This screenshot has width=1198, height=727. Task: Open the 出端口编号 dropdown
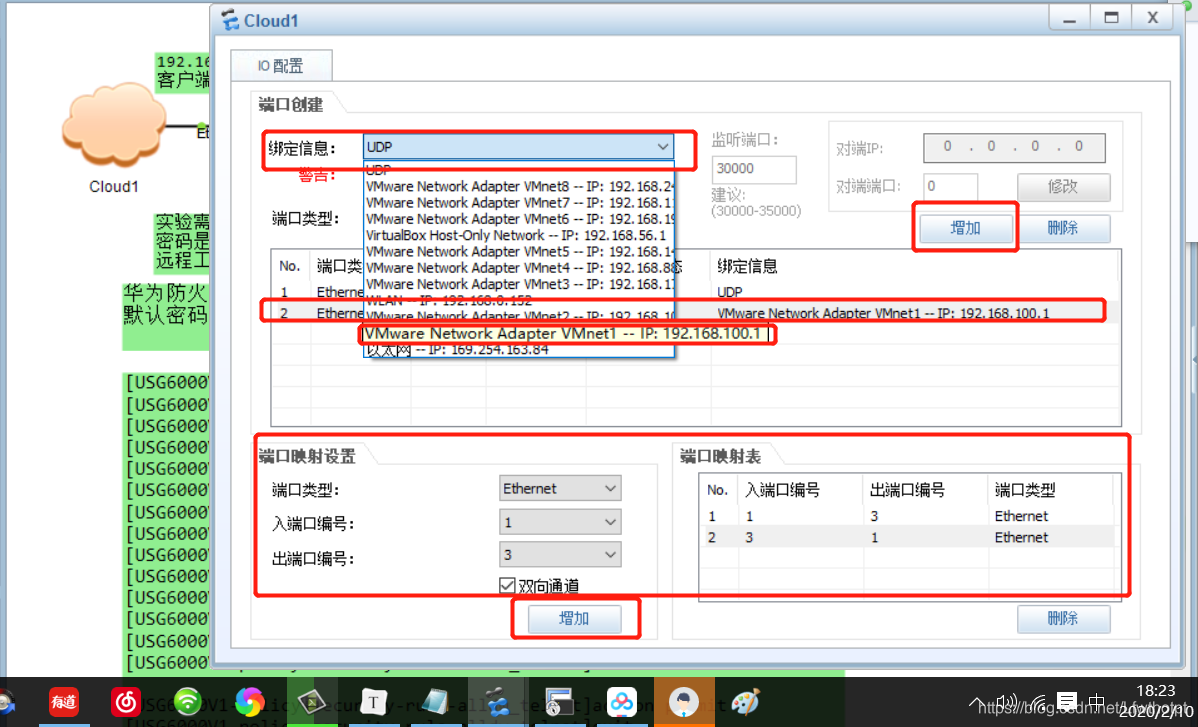tap(559, 554)
